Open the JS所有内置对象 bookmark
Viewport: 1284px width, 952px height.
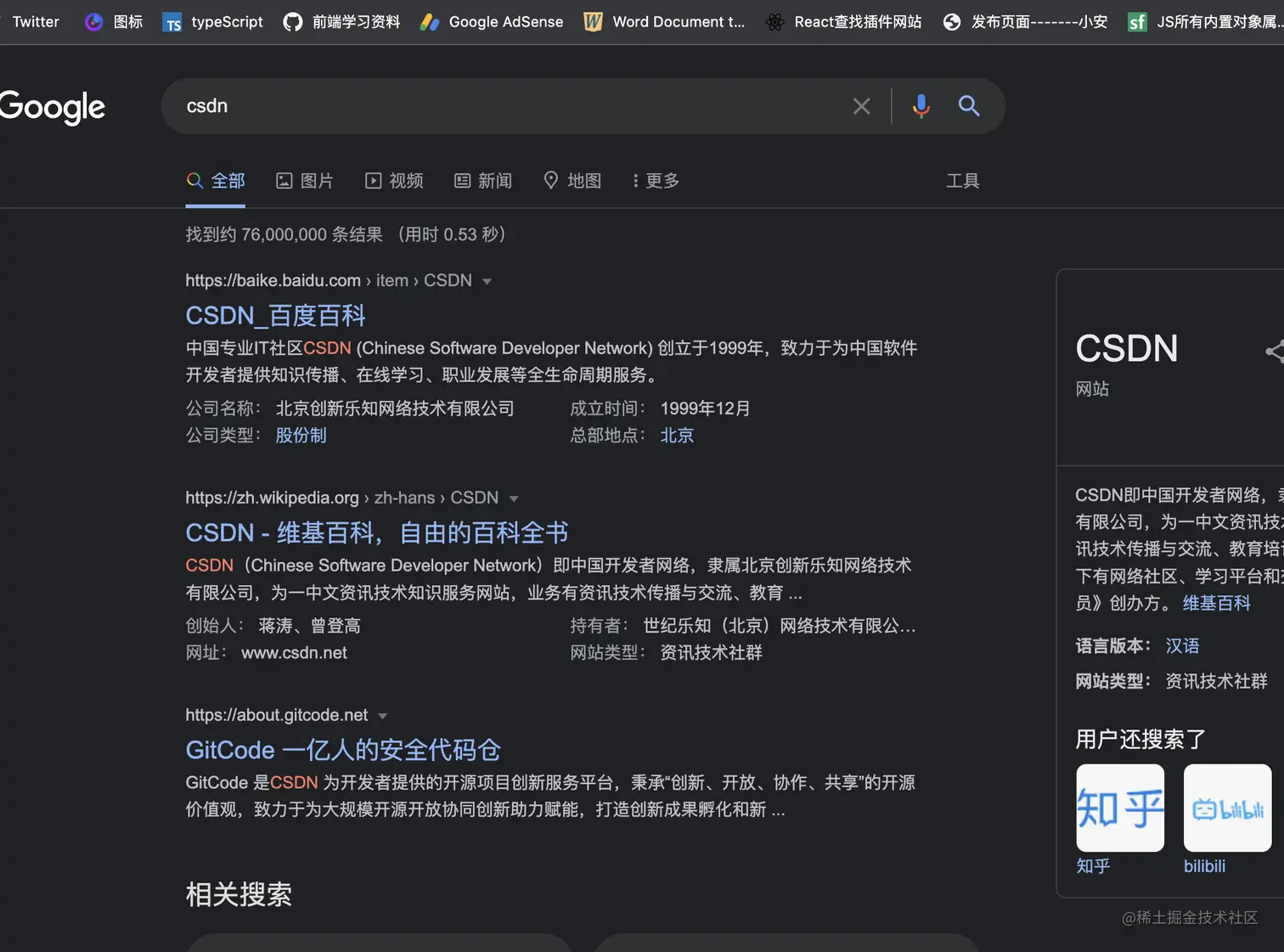point(1206,22)
